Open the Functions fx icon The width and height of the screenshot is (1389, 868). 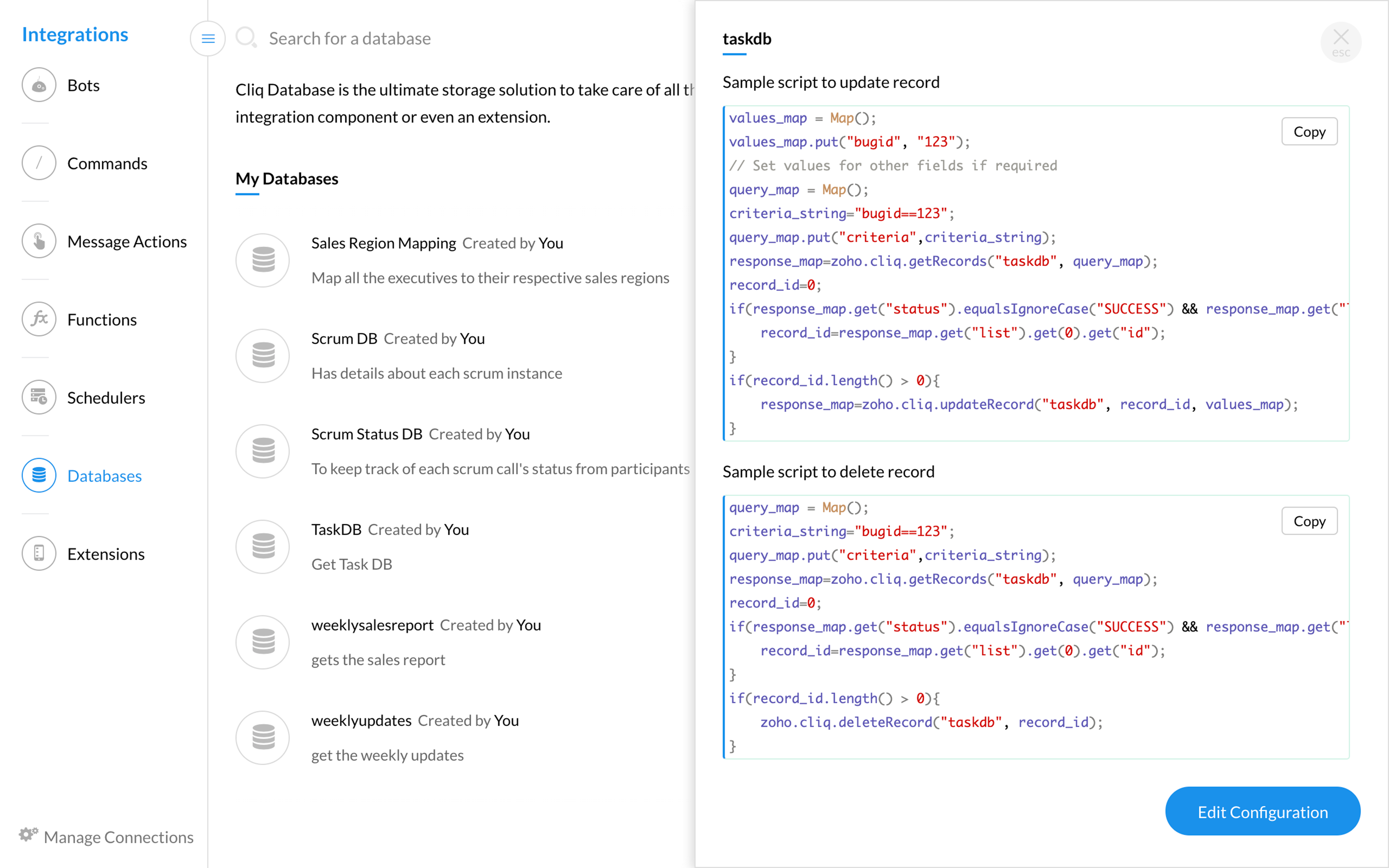[39, 319]
